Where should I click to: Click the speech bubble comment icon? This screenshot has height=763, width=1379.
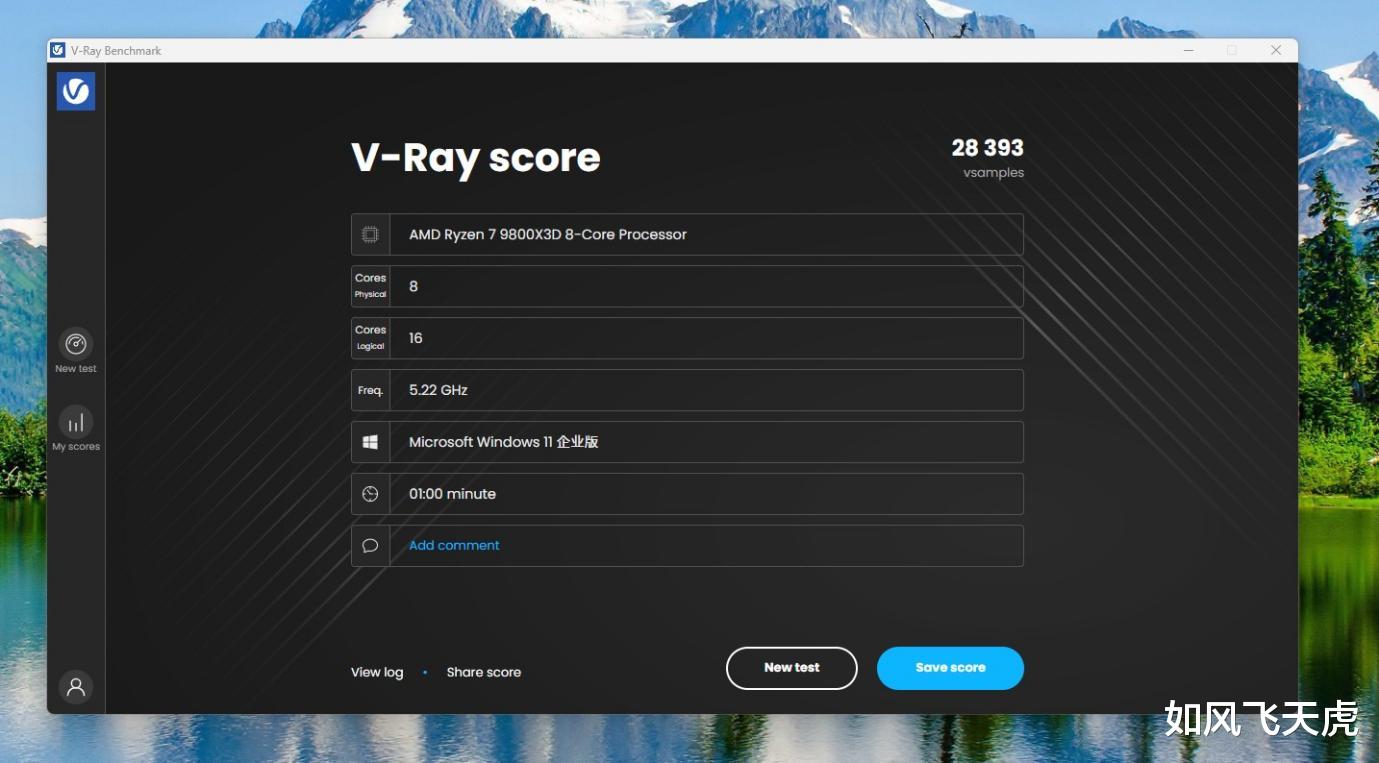point(370,546)
